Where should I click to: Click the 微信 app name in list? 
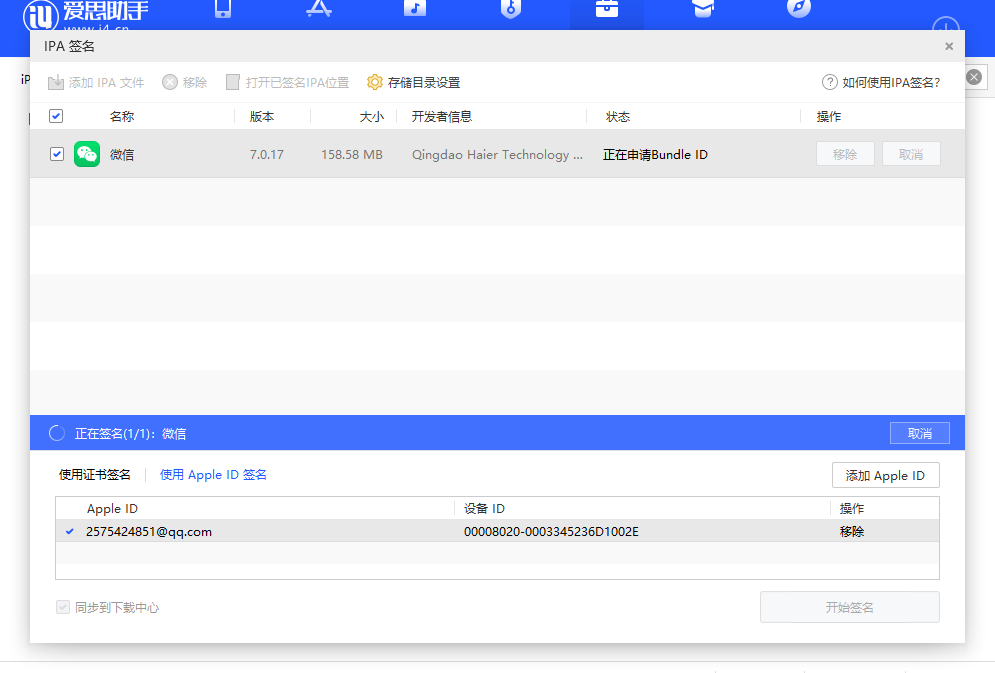(x=122, y=155)
